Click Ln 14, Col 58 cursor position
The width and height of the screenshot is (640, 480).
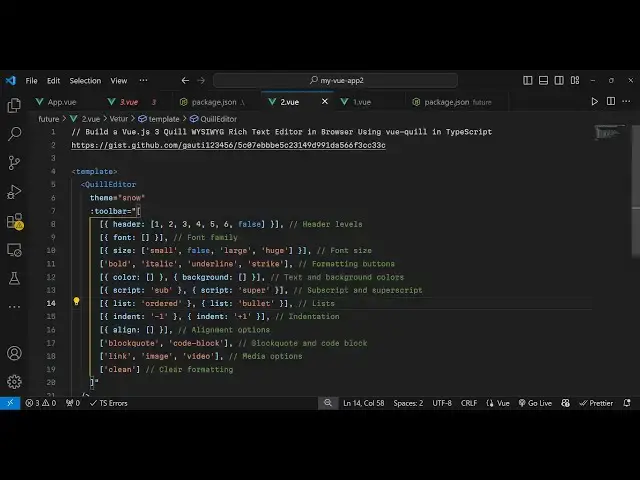coord(364,403)
